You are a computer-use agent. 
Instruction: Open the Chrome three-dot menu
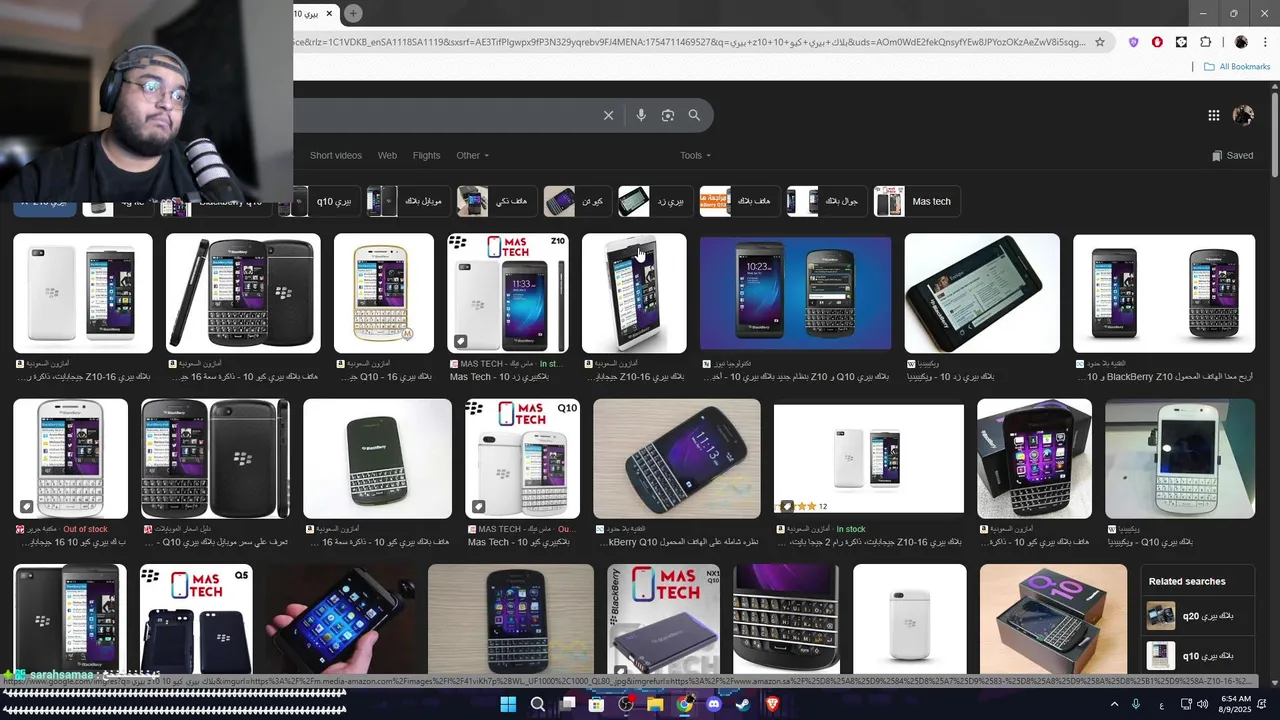1265,42
